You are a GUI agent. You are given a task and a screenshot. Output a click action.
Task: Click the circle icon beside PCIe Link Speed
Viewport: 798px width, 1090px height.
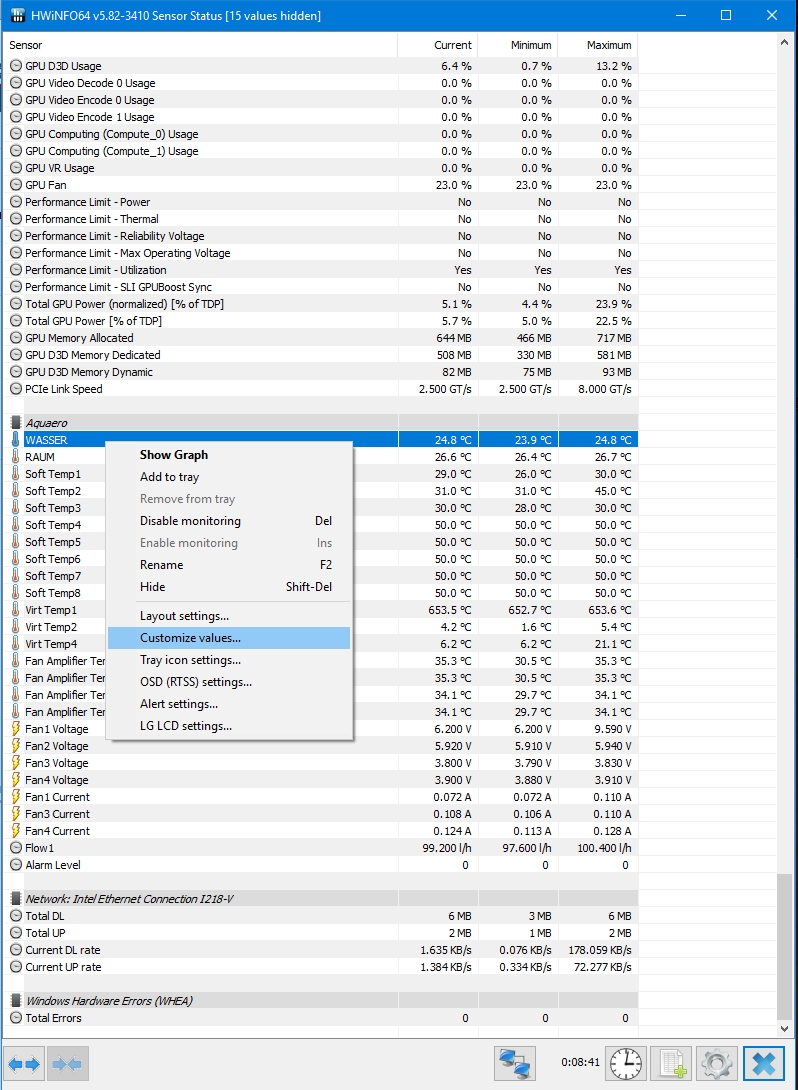click(16, 389)
